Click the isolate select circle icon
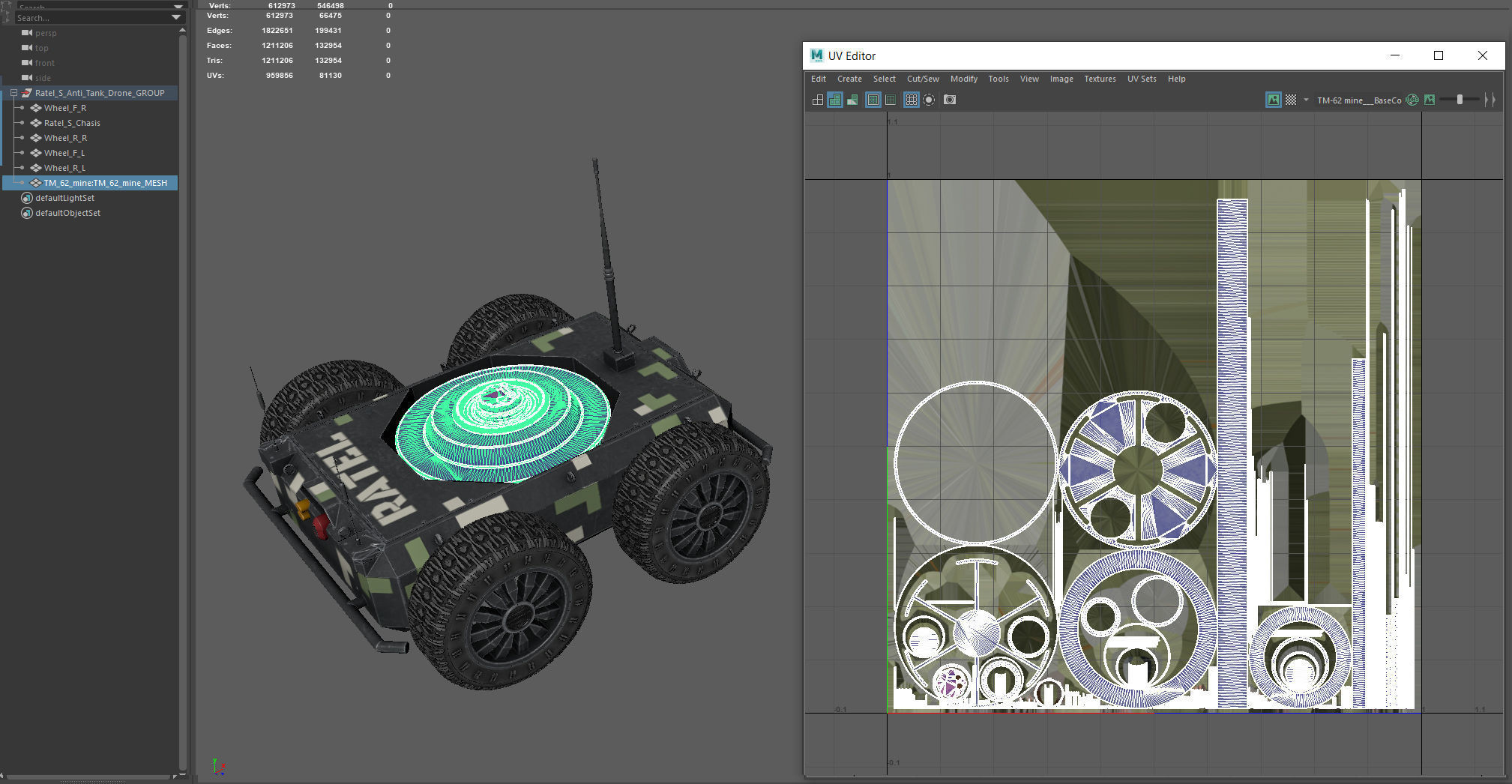 tap(929, 100)
